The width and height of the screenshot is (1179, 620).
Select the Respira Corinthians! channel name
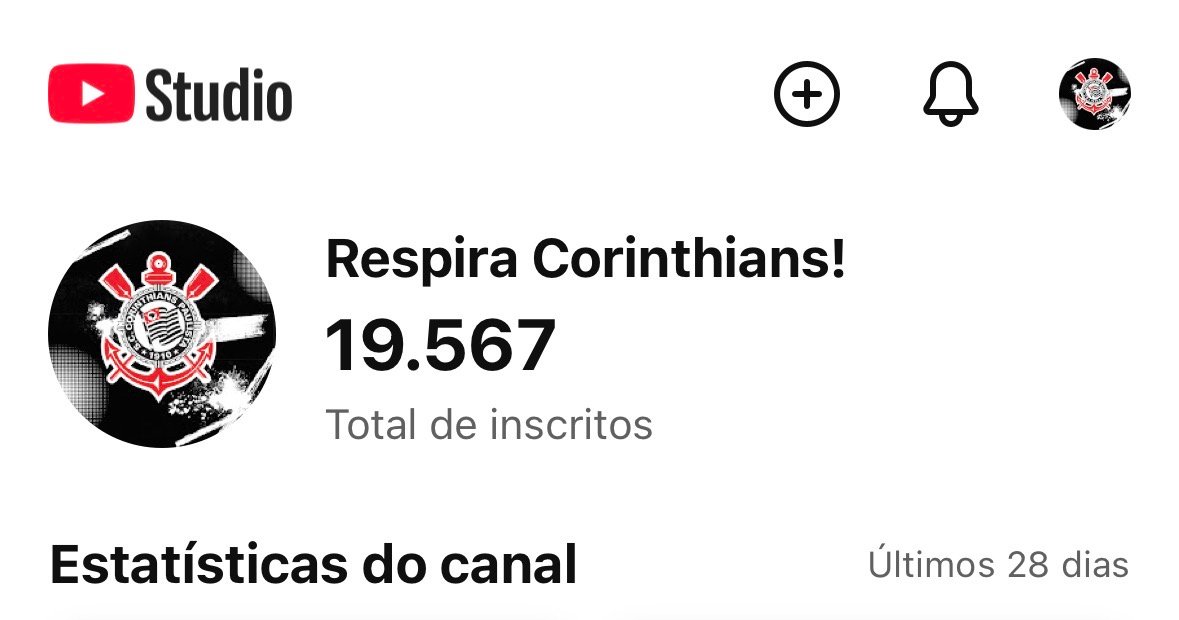[x=585, y=260]
